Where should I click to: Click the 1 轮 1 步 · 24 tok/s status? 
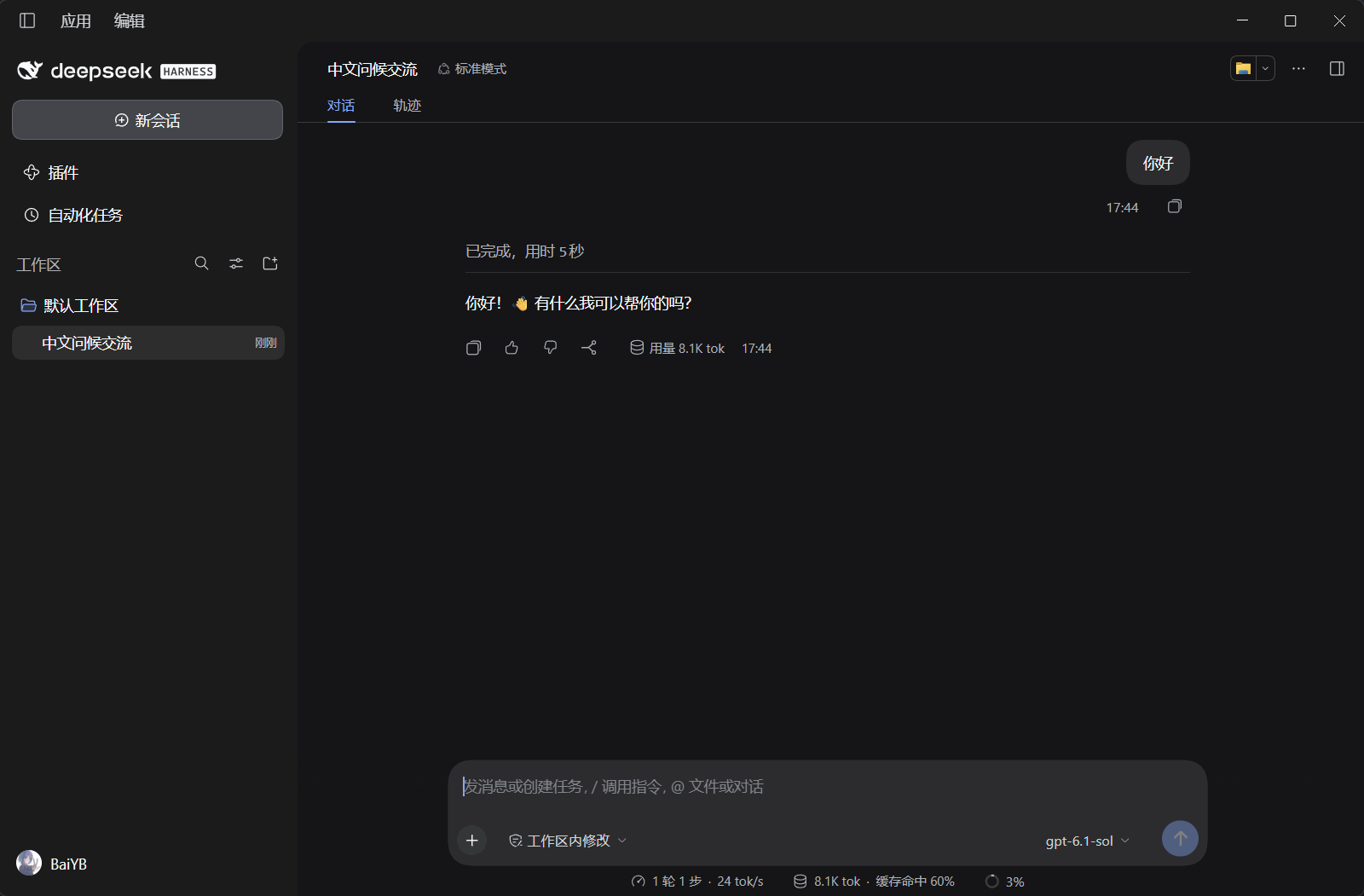click(697, 882)
